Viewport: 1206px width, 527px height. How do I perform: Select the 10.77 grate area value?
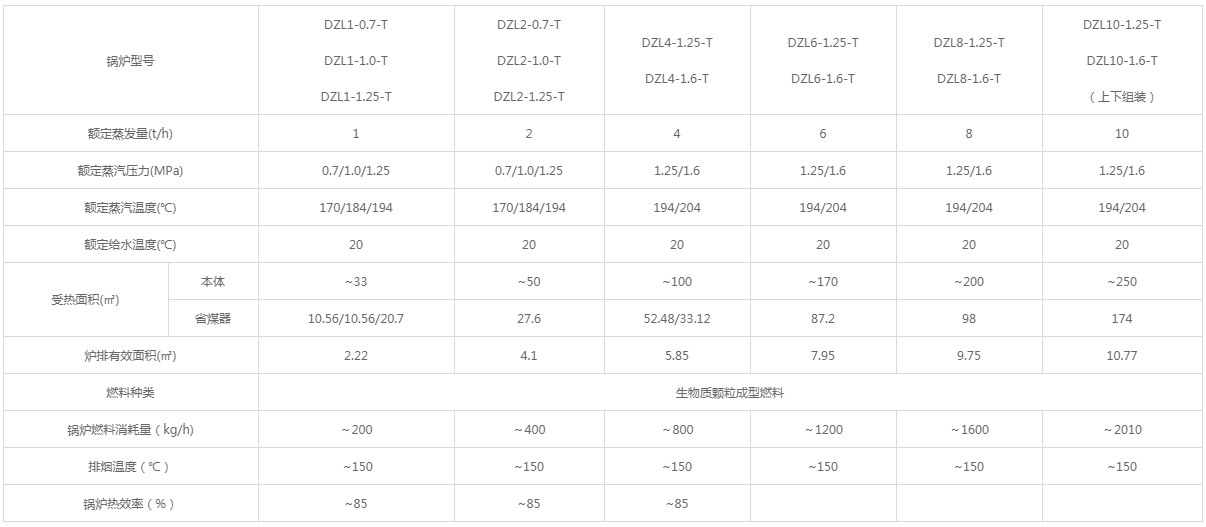[1121, 356]
